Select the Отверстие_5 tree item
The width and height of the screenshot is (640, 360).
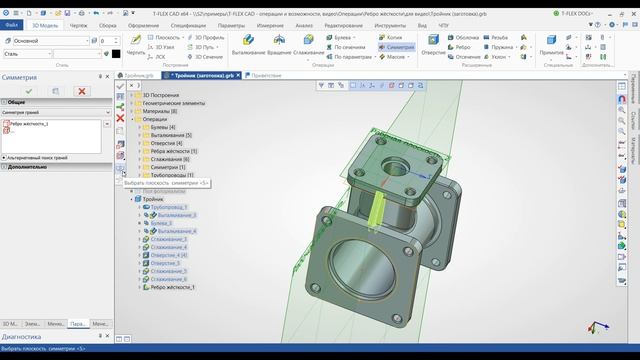[165, 263]
